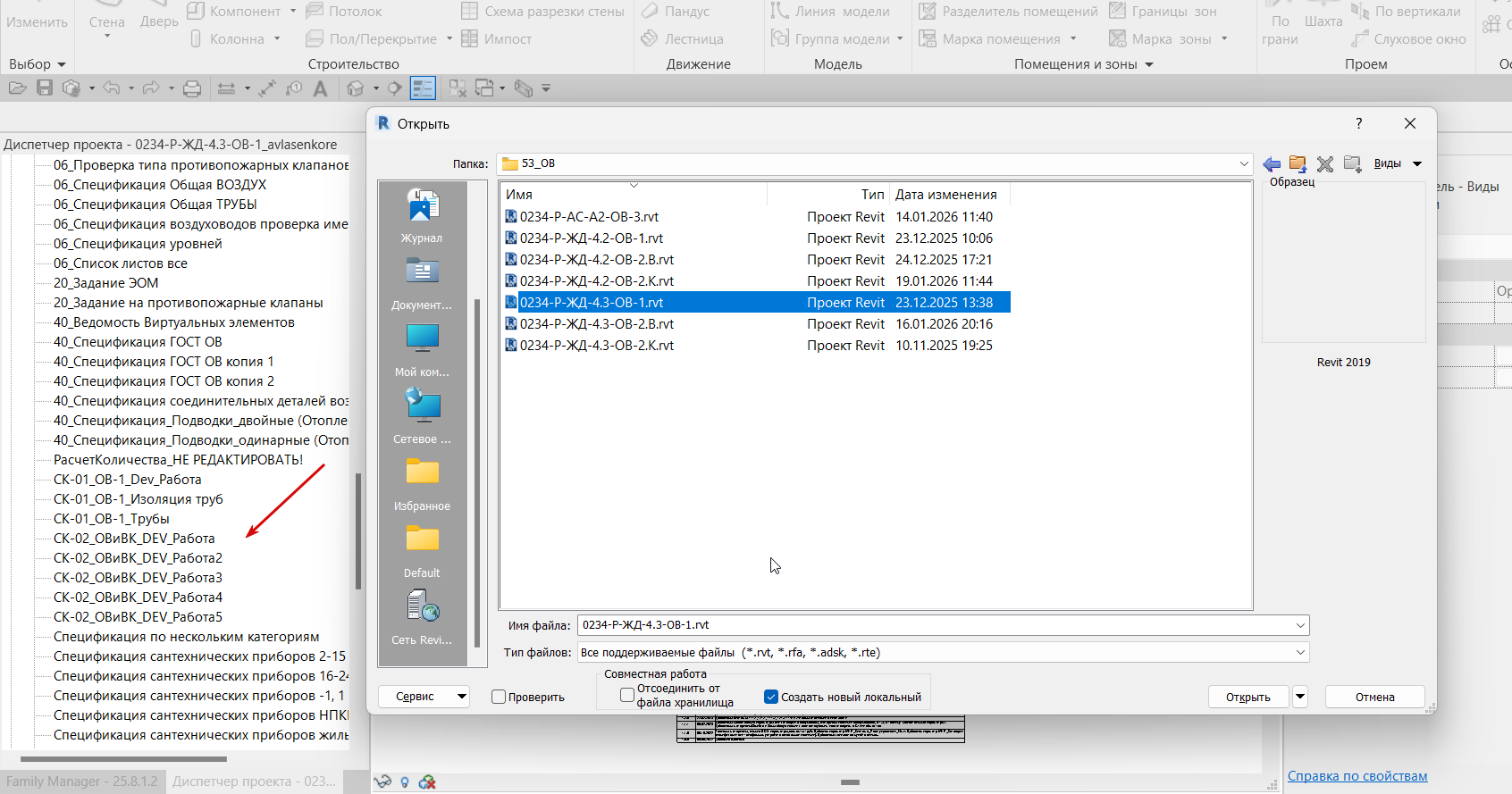This screenshot has height=794, width=1512.
Task: Click the Redo arrow icon
Action: (151, 88)
